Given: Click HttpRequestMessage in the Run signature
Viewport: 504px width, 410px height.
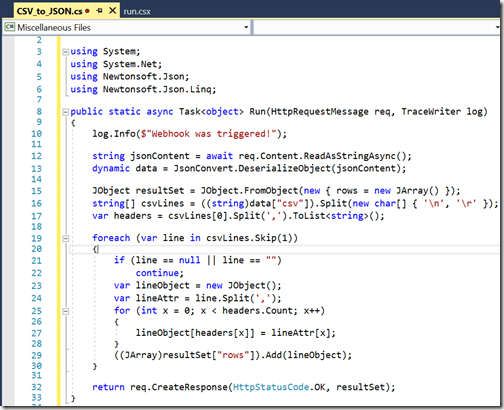Looking at the screenshot, I should [319, 112].
